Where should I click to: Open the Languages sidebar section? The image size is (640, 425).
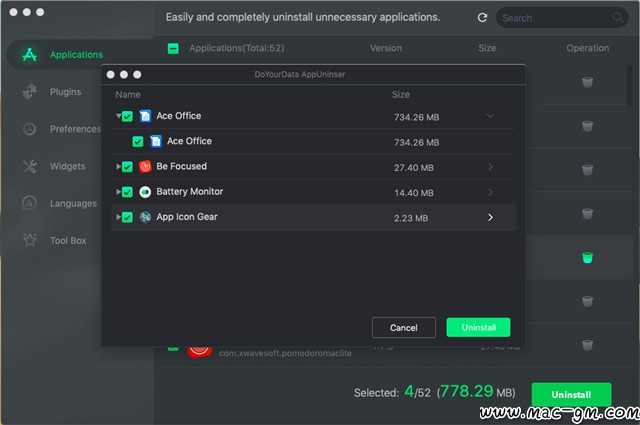pos(73,203)
